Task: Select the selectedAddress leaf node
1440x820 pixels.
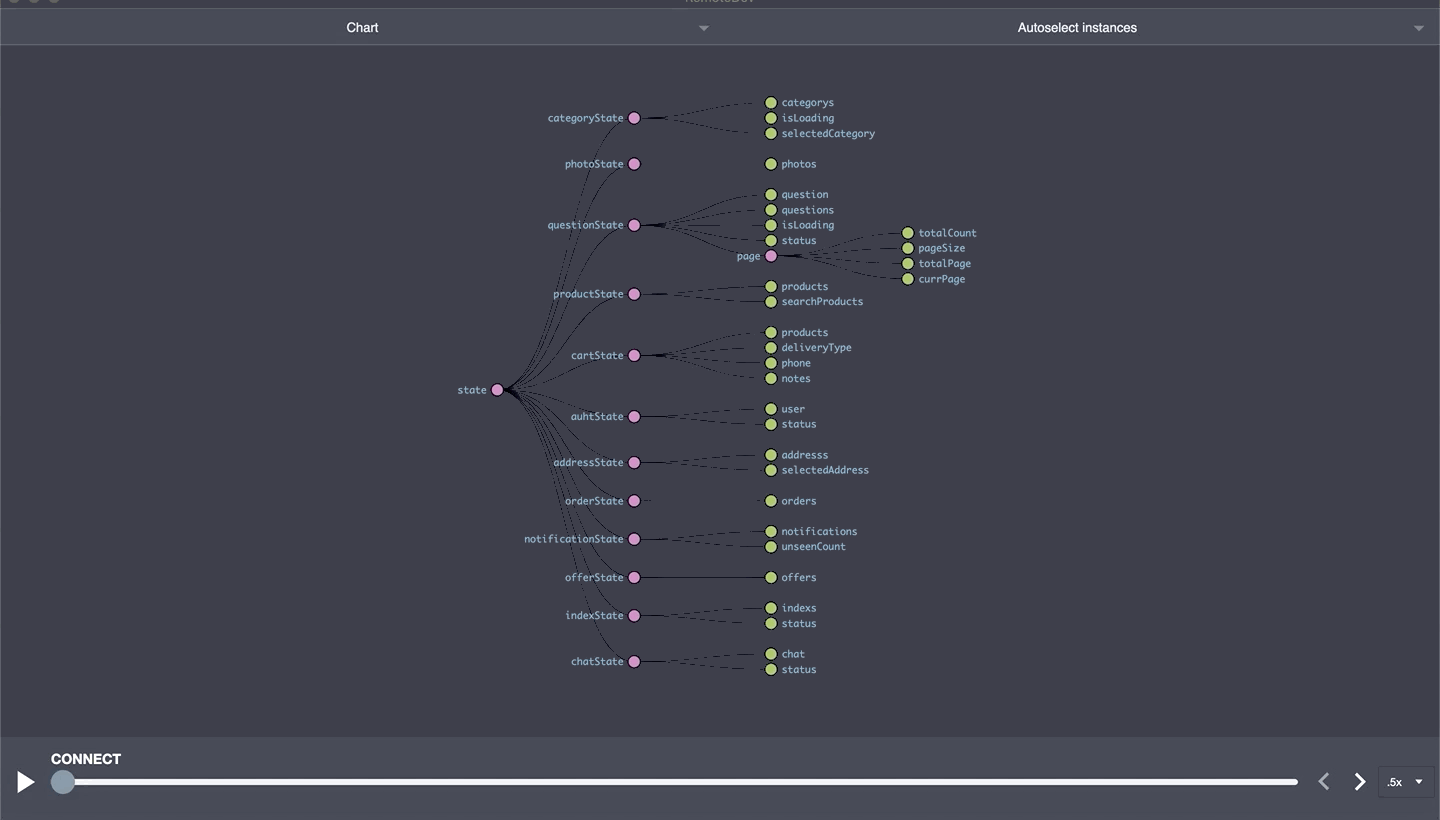Action: (771, 470)
